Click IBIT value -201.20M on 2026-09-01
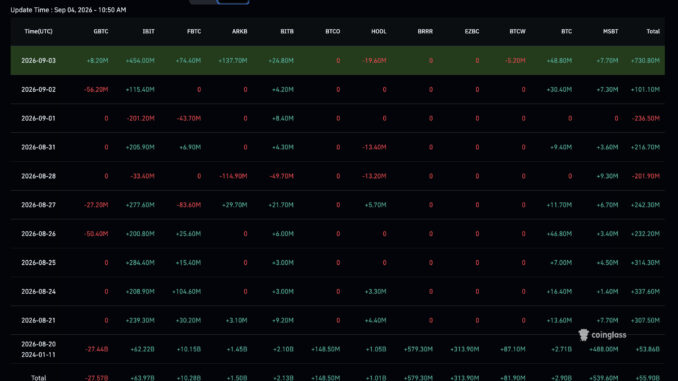The width and height of the screenshot is (678, 381). click(141, 118)
